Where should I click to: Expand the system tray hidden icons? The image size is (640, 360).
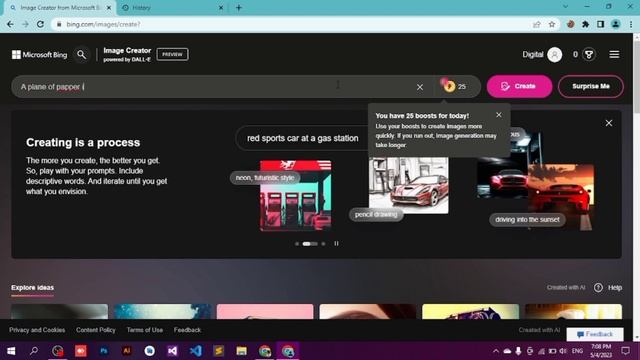click(x=496, y=351)
